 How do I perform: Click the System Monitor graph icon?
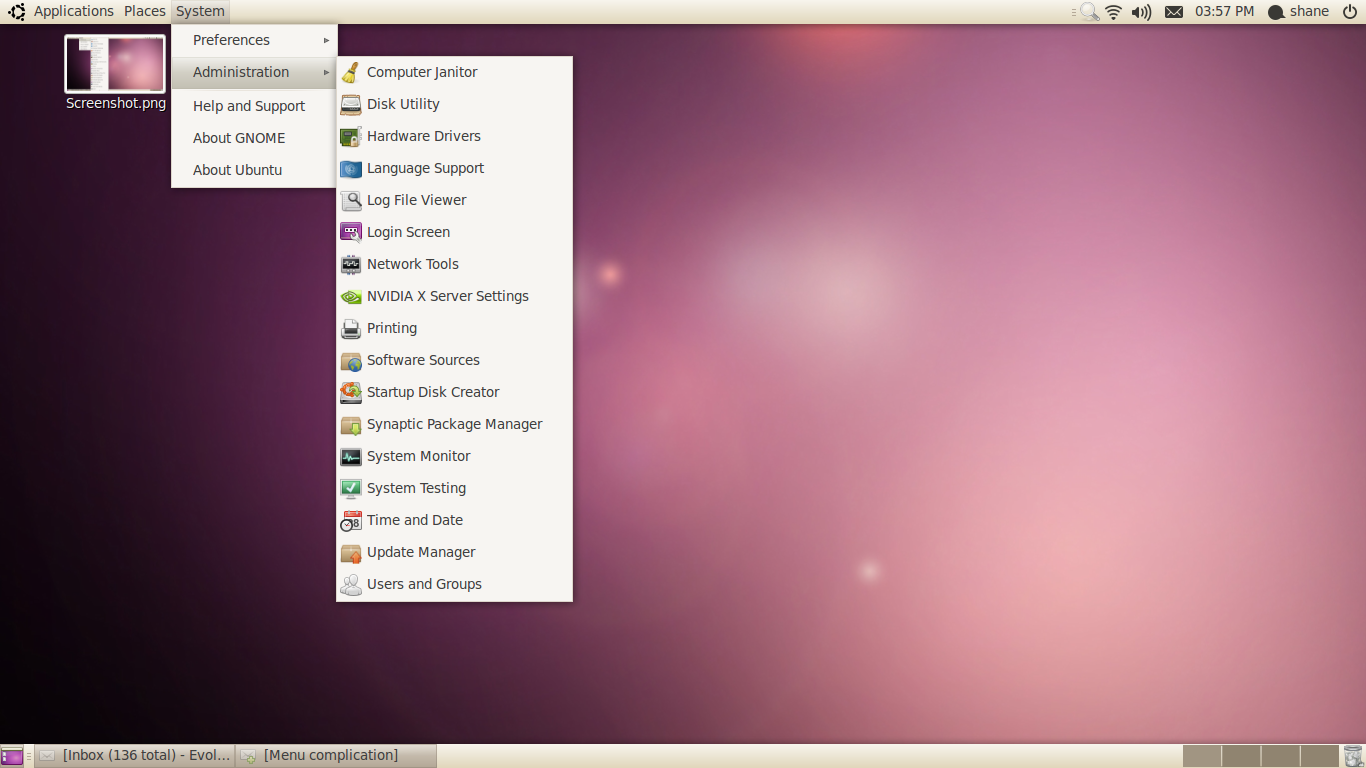click(x=351, y=456)
